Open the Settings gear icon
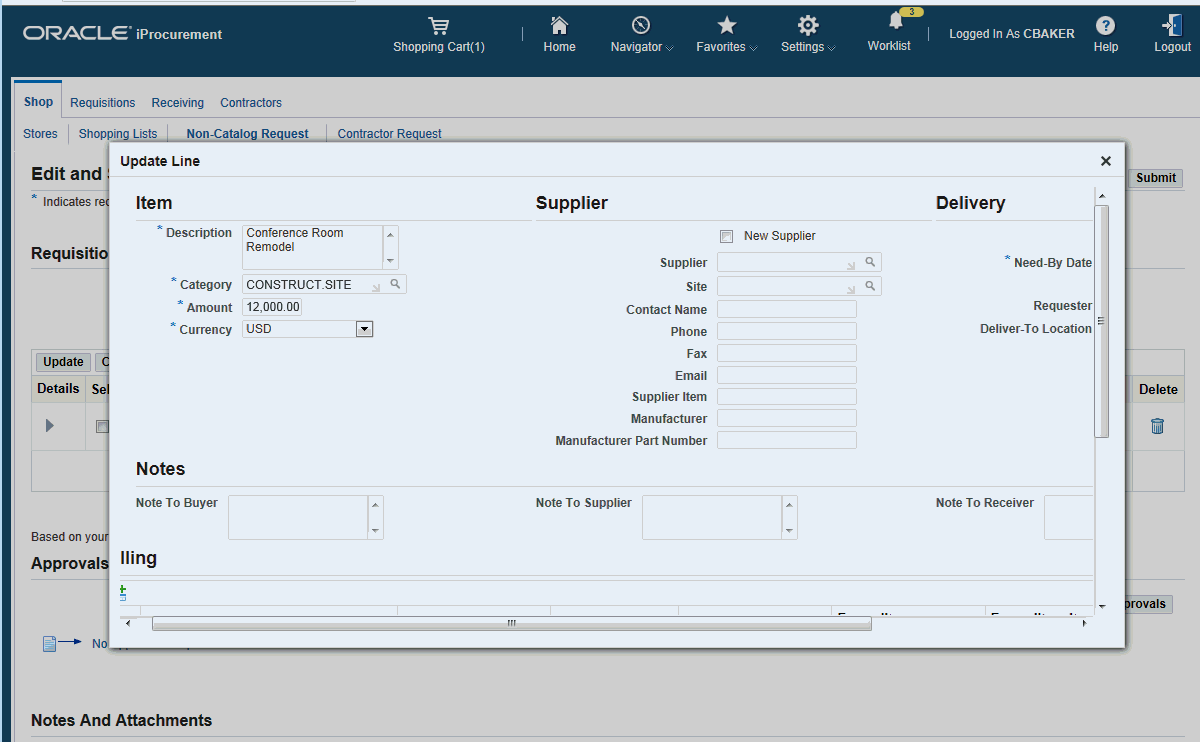Screen dimensions: 1200x742 click(x=808, y=25)
